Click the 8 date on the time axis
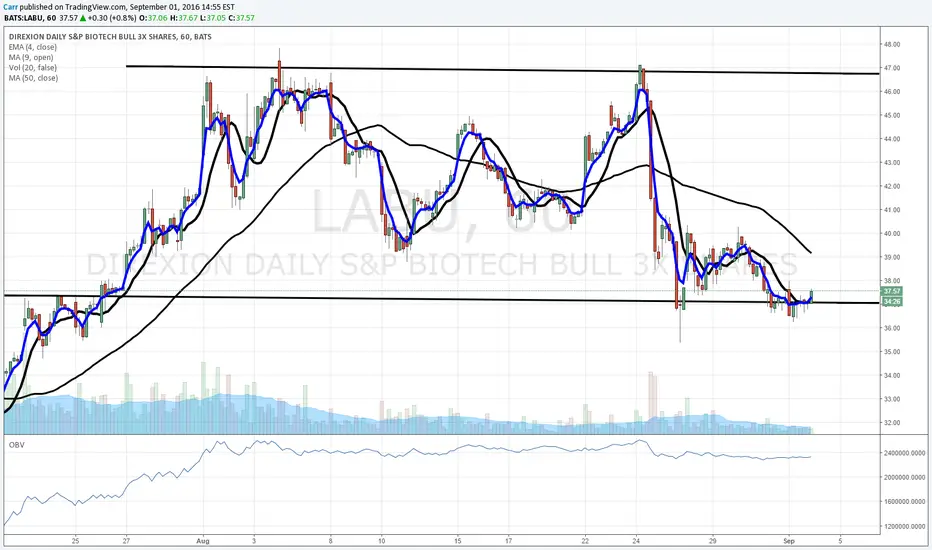Image resolution: width=932 pixels, height=550 pixels. 330,541
